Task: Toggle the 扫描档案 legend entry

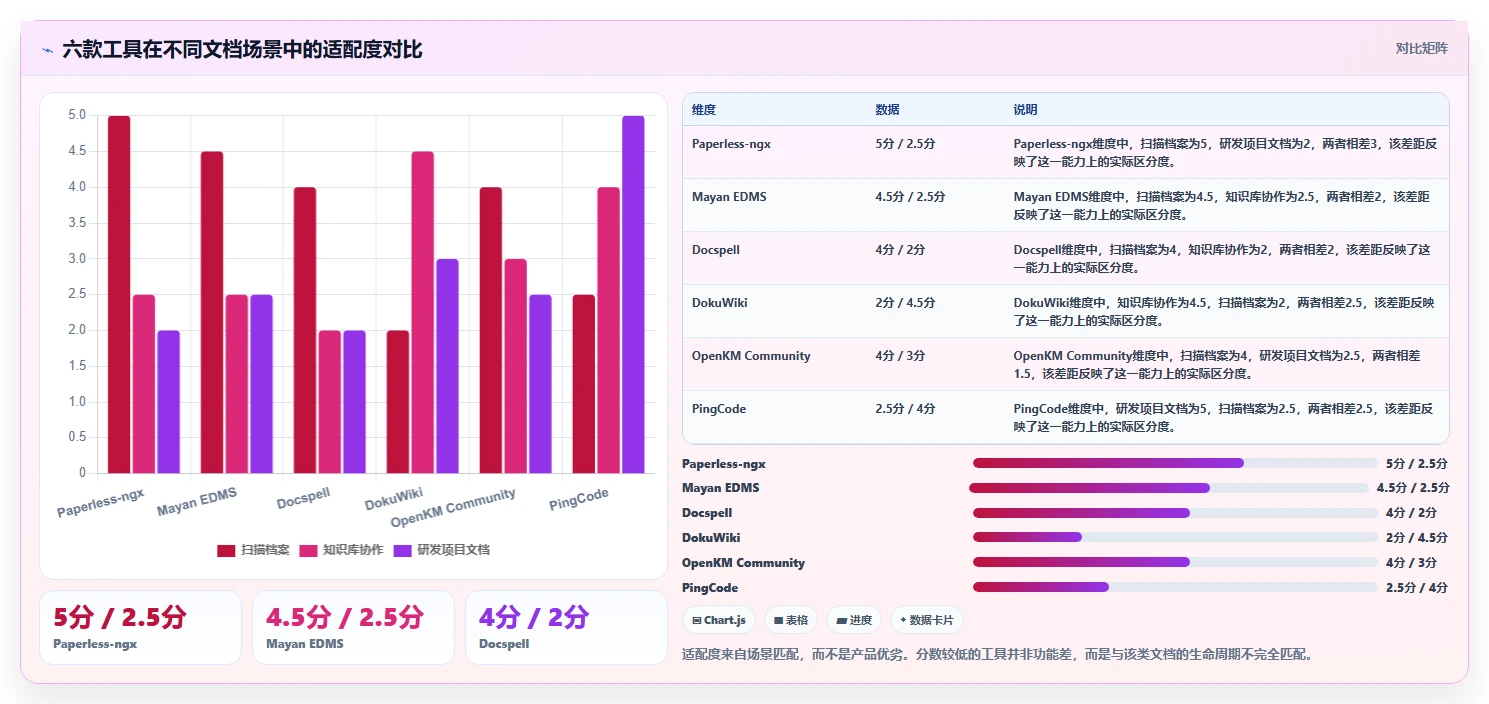Action: [x=253, y=550]
